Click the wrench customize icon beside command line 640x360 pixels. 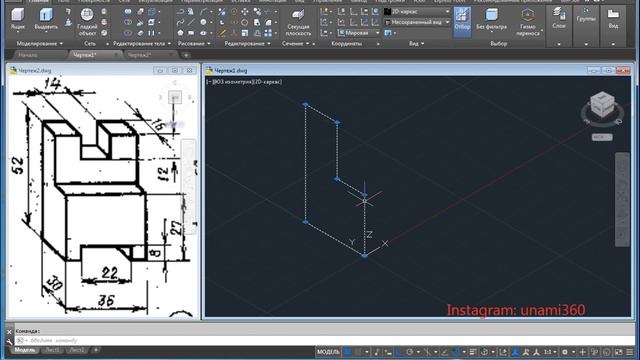(9, 341)
